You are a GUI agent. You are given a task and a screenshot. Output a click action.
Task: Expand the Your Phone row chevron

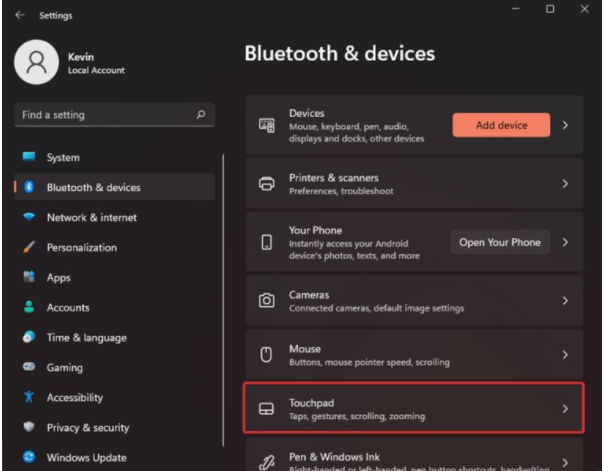[564, 242]
